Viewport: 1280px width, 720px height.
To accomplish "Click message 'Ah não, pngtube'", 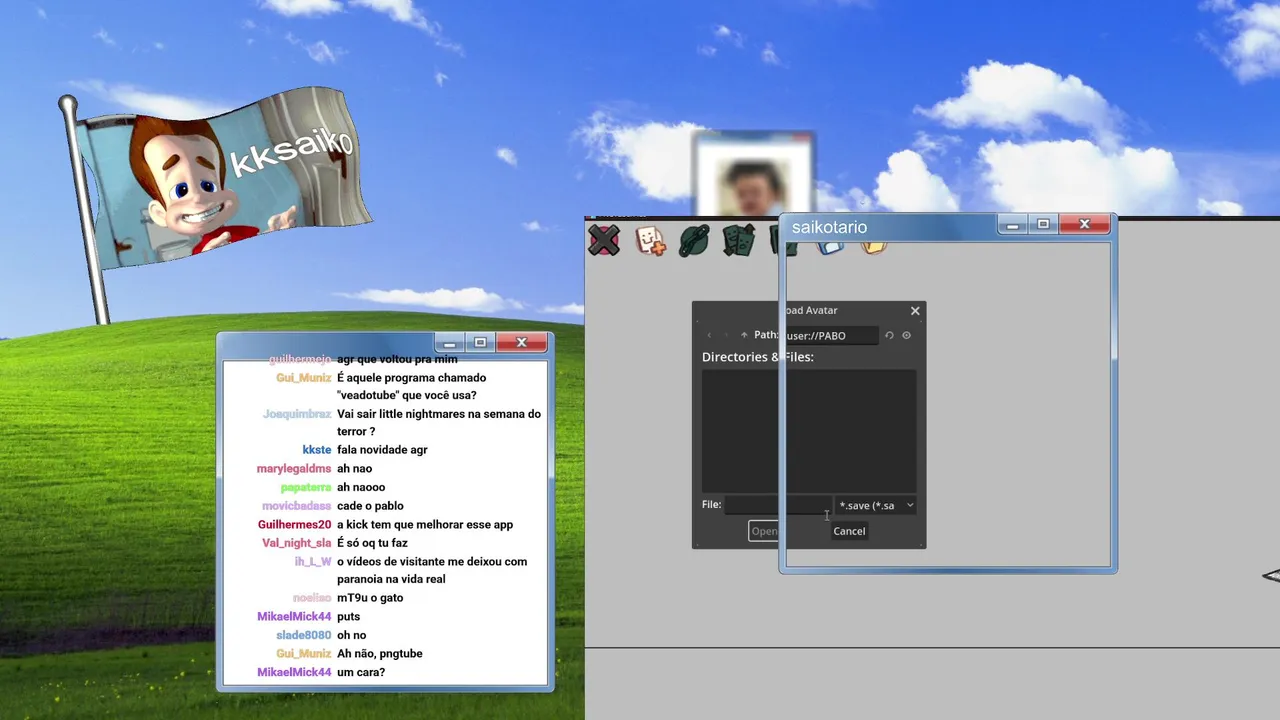I will 380,654.
